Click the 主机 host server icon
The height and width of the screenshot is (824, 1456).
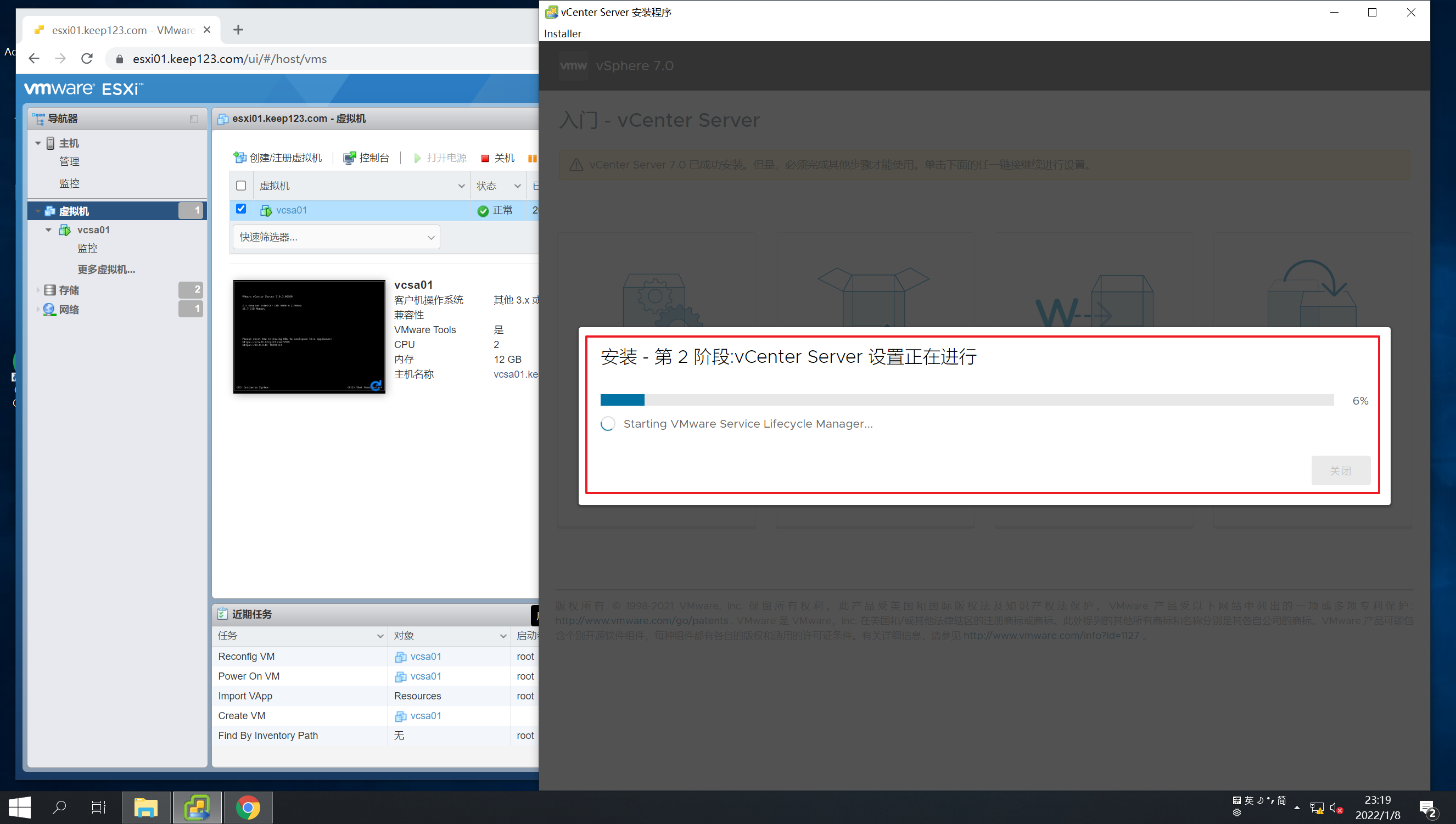tap(51, 143)
